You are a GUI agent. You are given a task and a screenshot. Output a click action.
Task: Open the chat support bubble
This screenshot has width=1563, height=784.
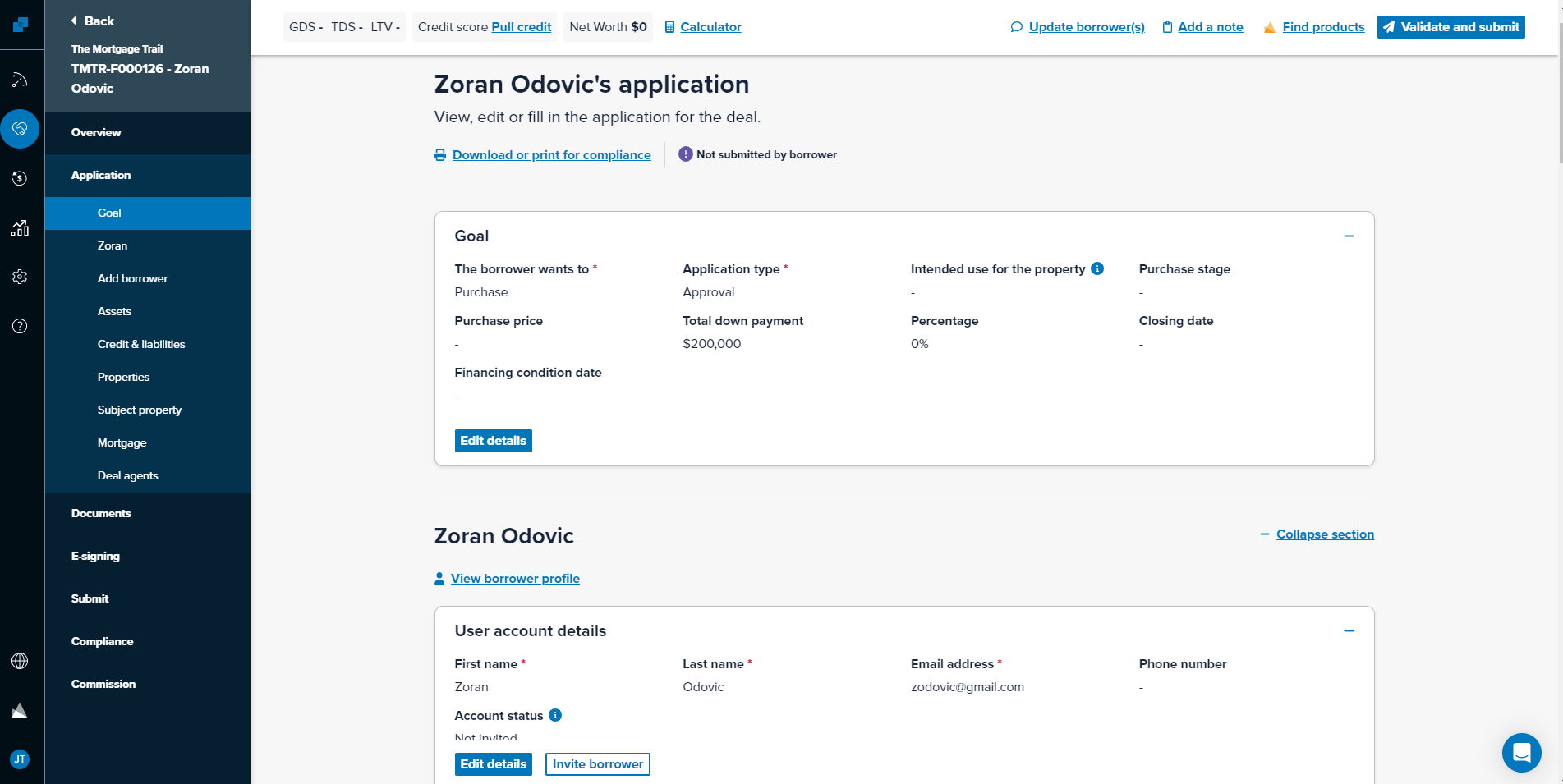(x=1521, y=752)
